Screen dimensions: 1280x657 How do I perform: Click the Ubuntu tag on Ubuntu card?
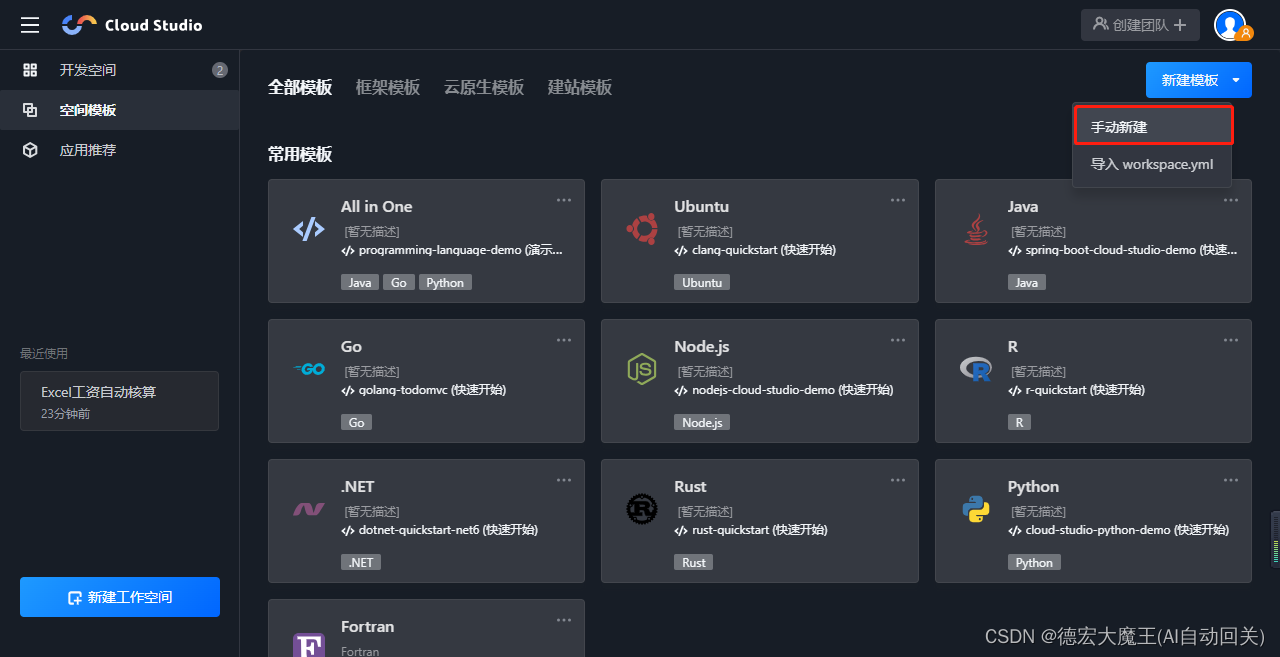point(702,282)
